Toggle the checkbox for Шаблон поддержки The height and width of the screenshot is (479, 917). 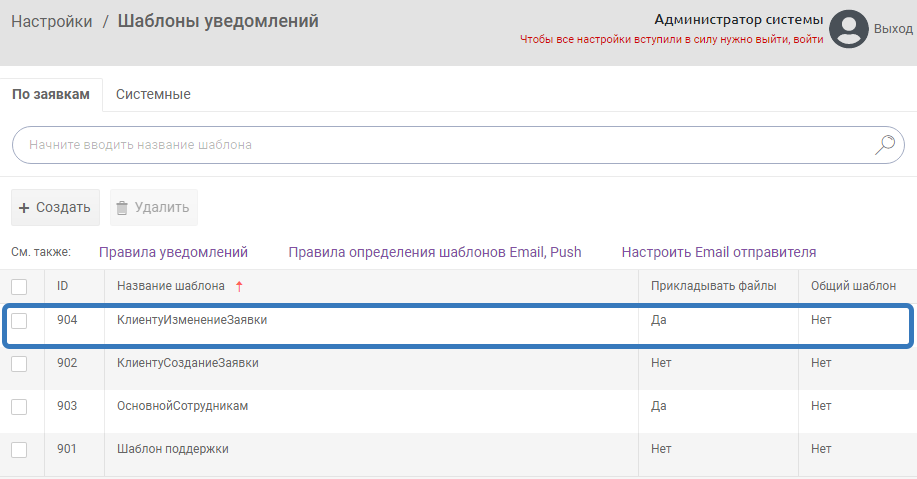click(20, 450)
